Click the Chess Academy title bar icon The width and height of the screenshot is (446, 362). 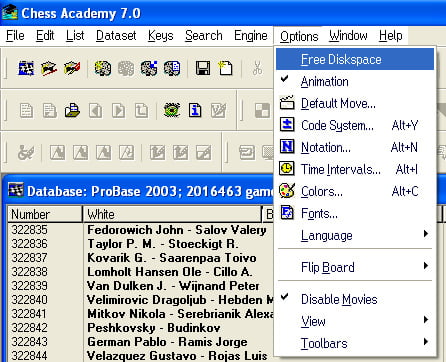pos(10,12)
